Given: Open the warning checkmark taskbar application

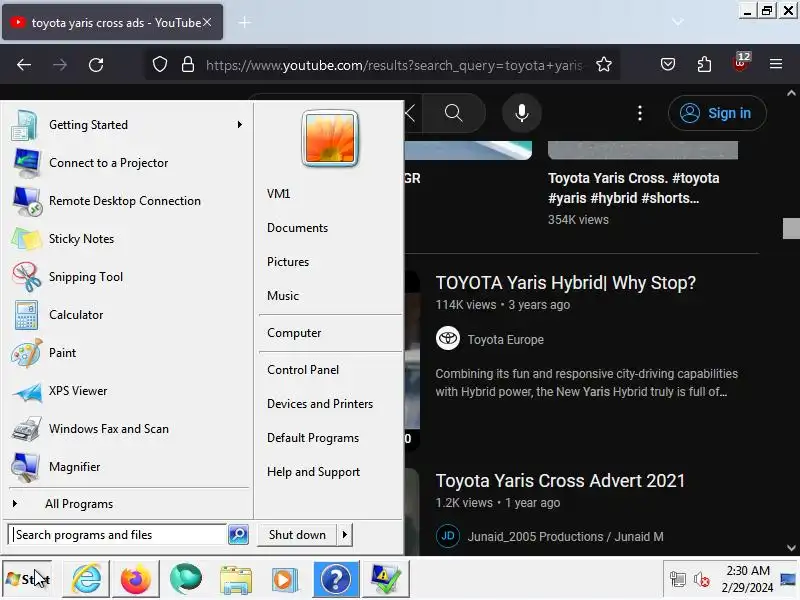Looking at the screenshot, I should coord(386,579).
